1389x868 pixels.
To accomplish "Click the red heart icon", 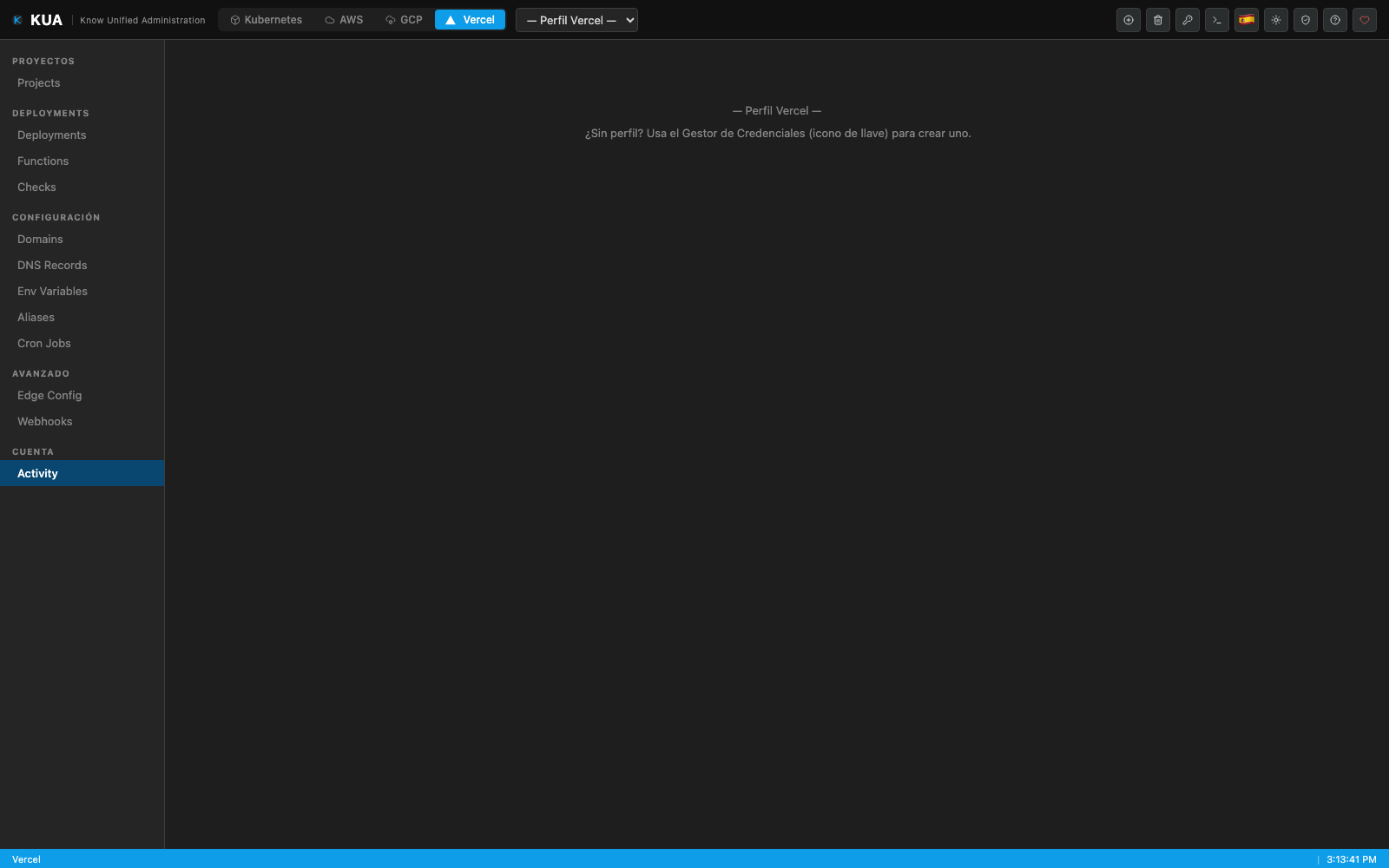I will coord(1365,20).
